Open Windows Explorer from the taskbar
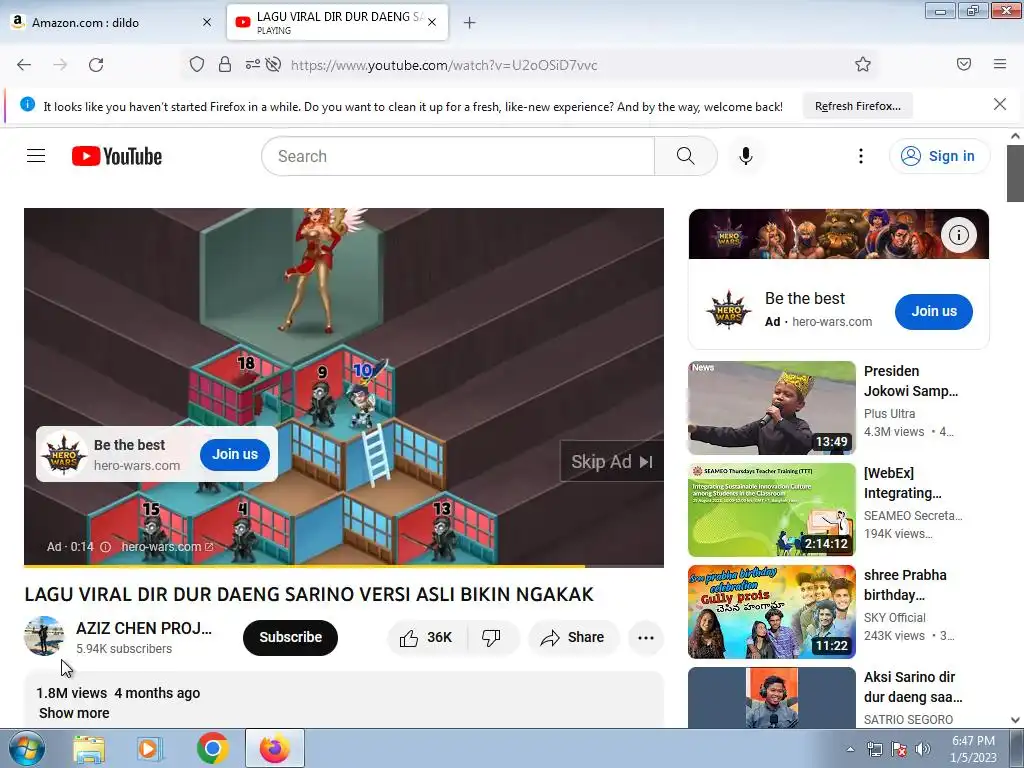The height and width of the screenshot is (768, 1024). [88, 749]
